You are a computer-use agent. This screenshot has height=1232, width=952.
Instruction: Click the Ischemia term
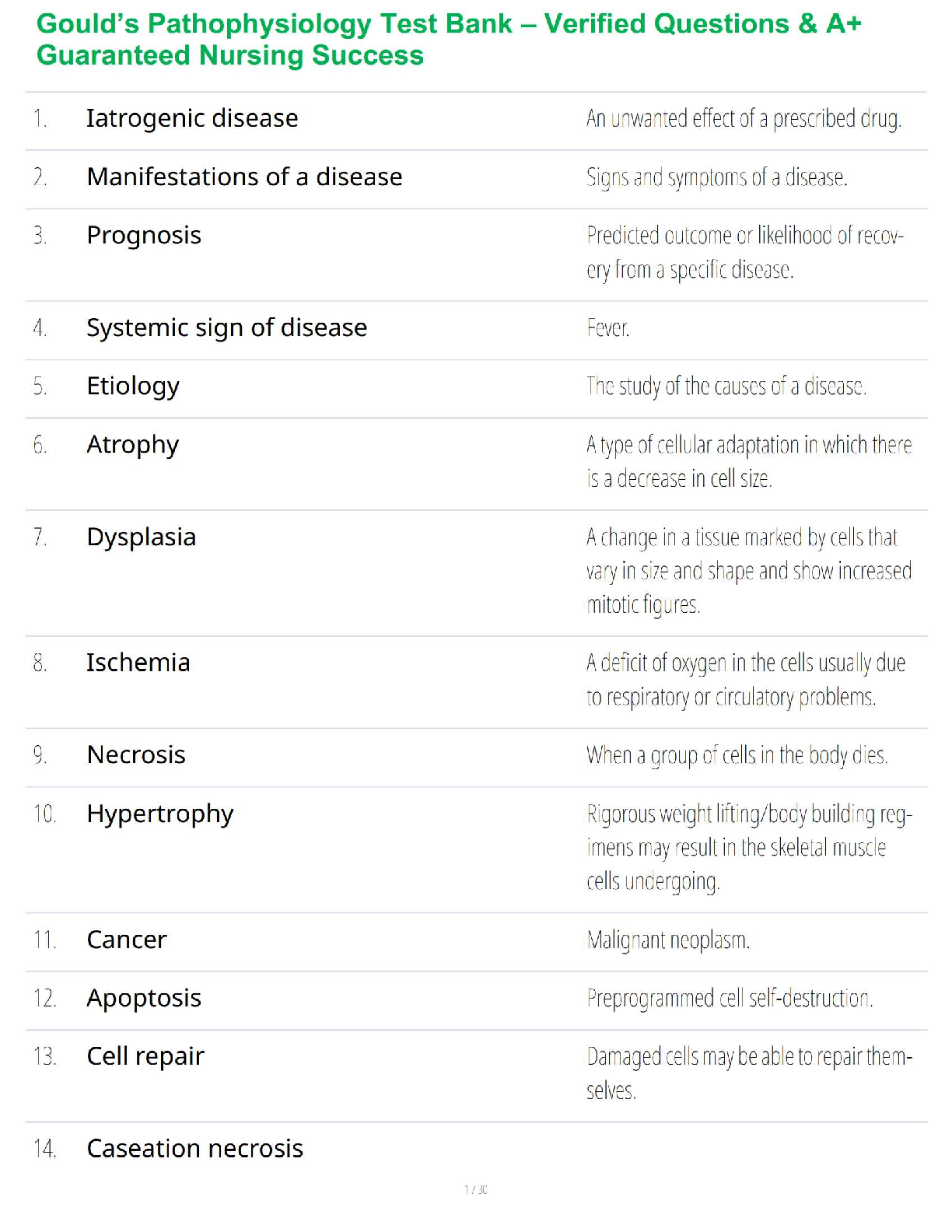(x=138, y=663)
